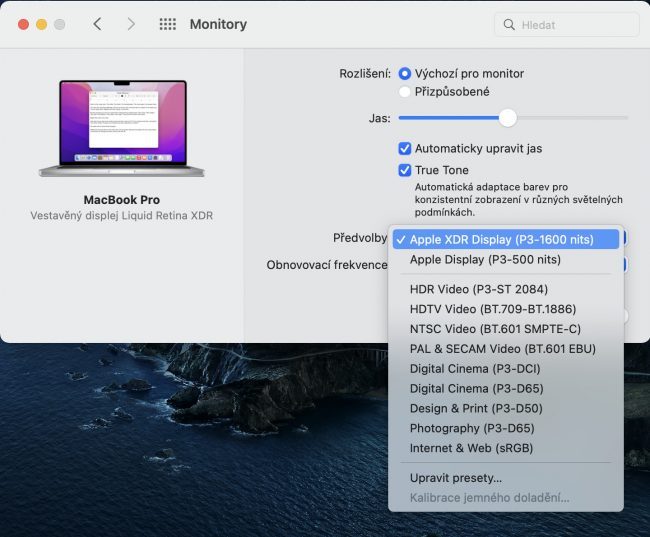
Task: Open Upravit presety… menu entry
Action: point(506,478)
